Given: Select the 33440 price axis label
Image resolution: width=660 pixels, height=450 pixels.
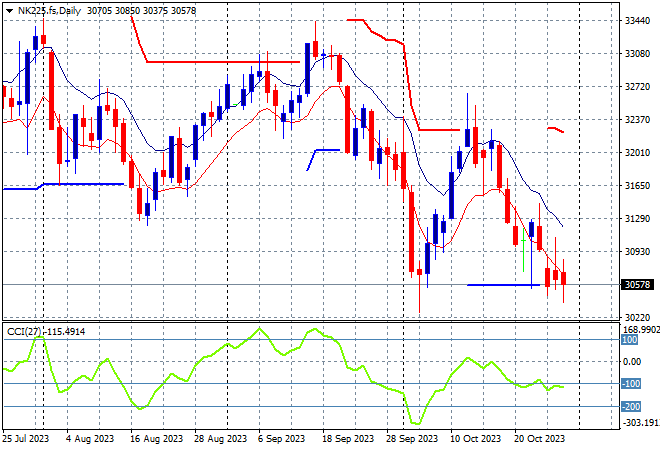Looking at the screenshot, I should (637, 21).
